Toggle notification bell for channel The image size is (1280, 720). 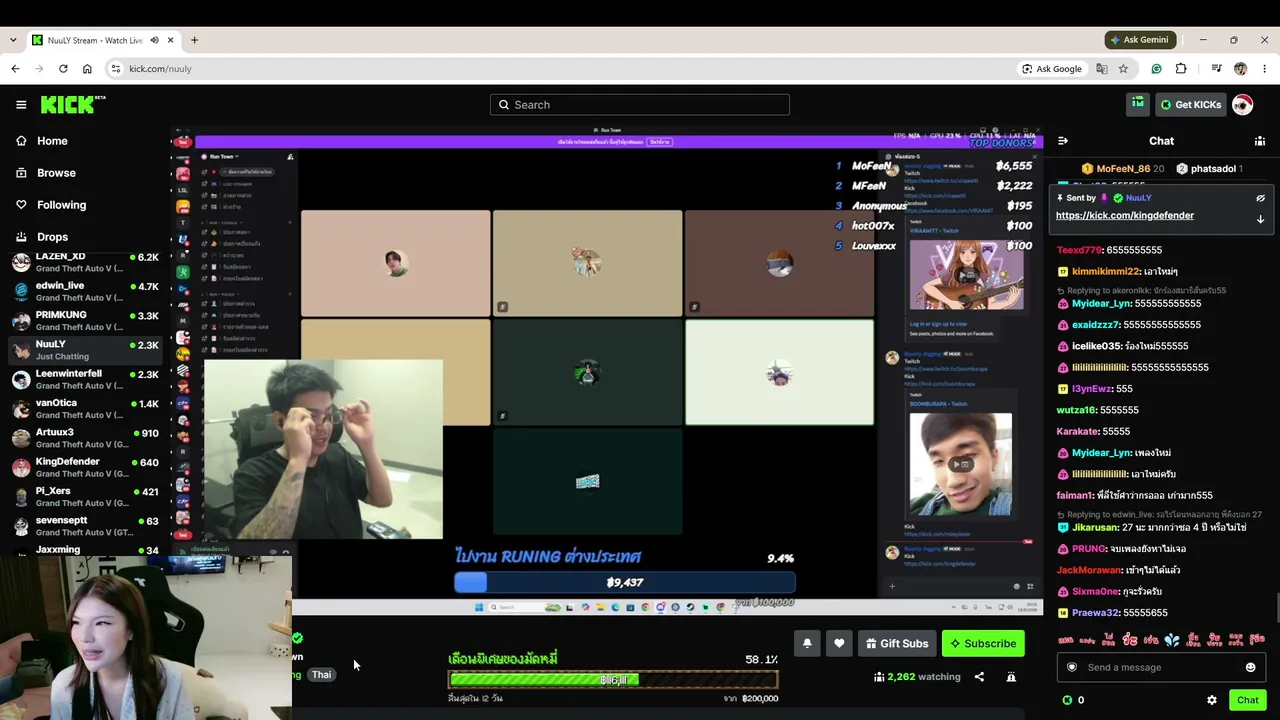pos(807,643)
